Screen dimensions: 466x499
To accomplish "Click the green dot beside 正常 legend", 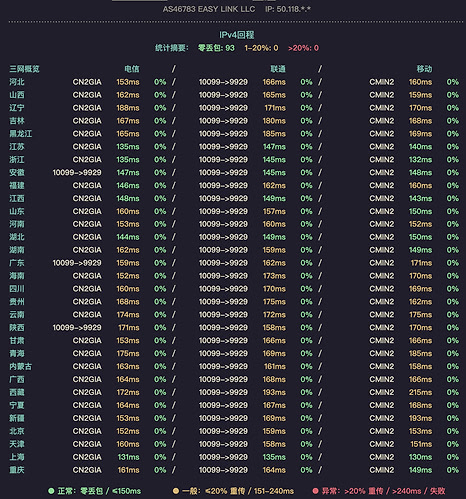I will pyautogui.click(x=51, y=491).
